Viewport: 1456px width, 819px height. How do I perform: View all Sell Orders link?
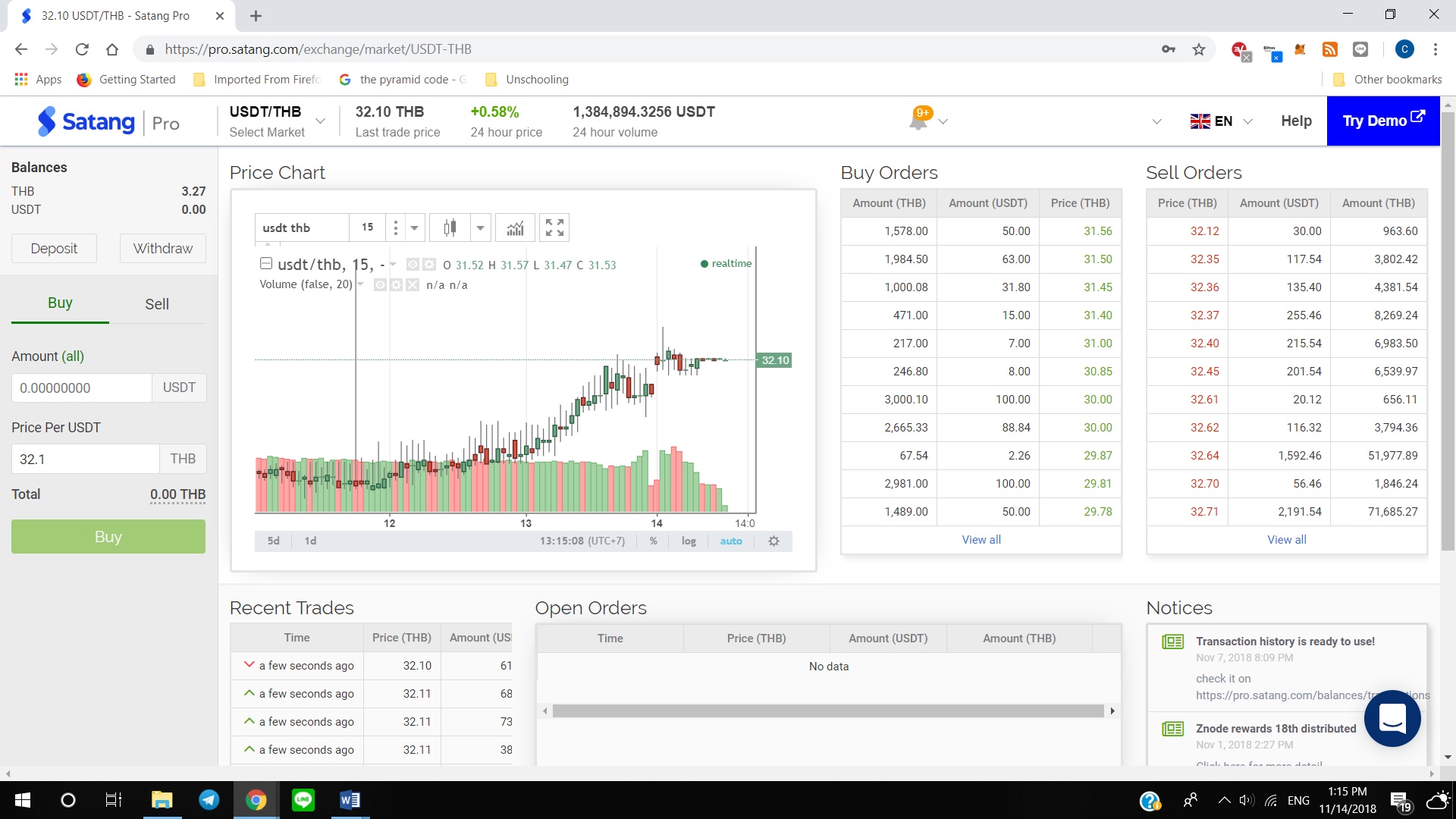pos(1286,540)
